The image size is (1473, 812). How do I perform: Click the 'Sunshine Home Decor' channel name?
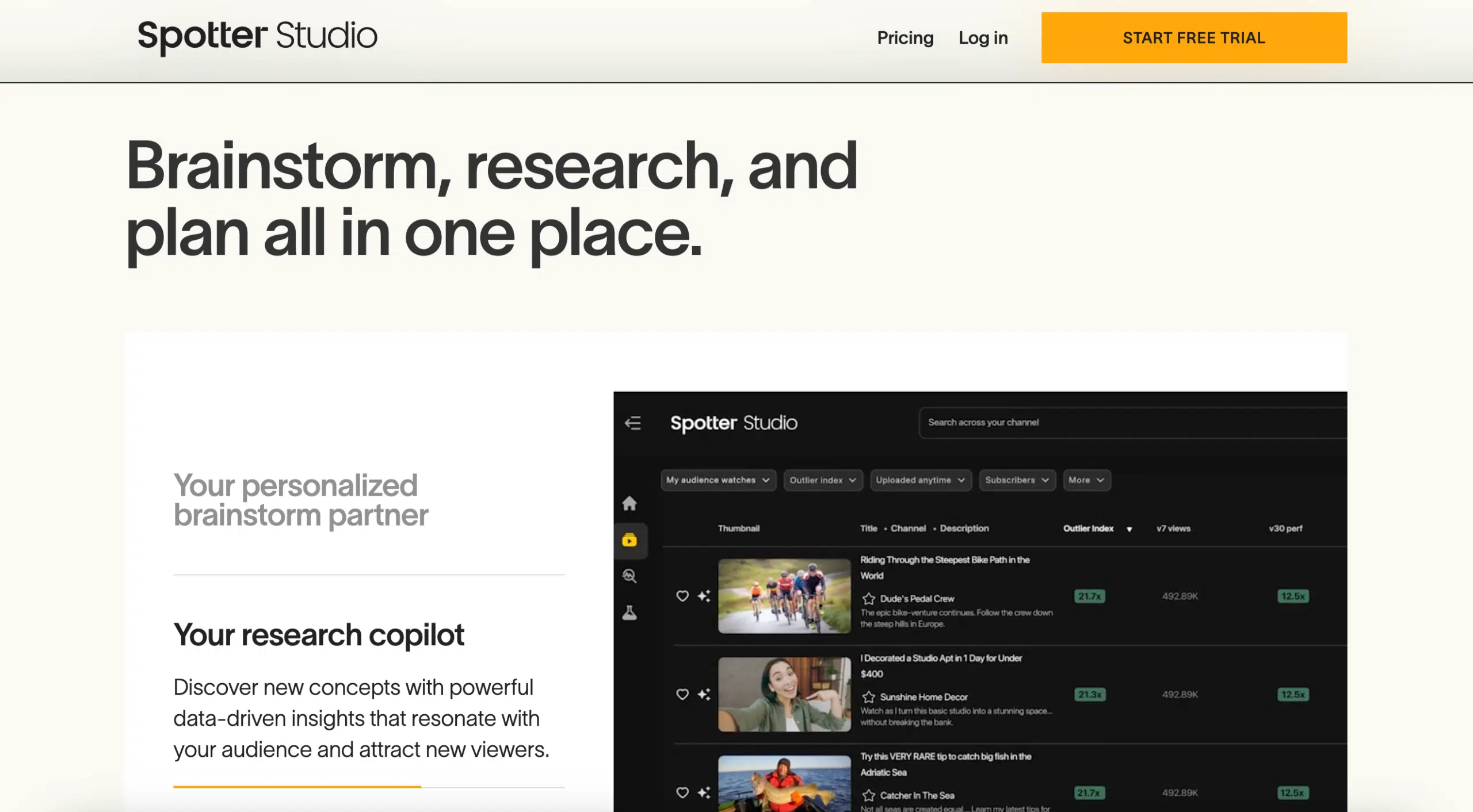click(924, 697)
